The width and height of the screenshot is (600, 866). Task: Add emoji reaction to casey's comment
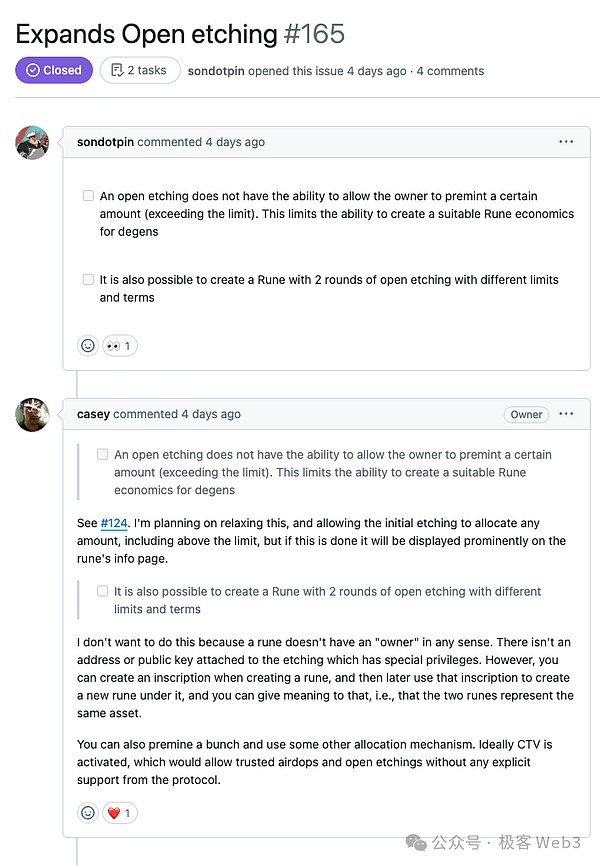click(88, 813)
